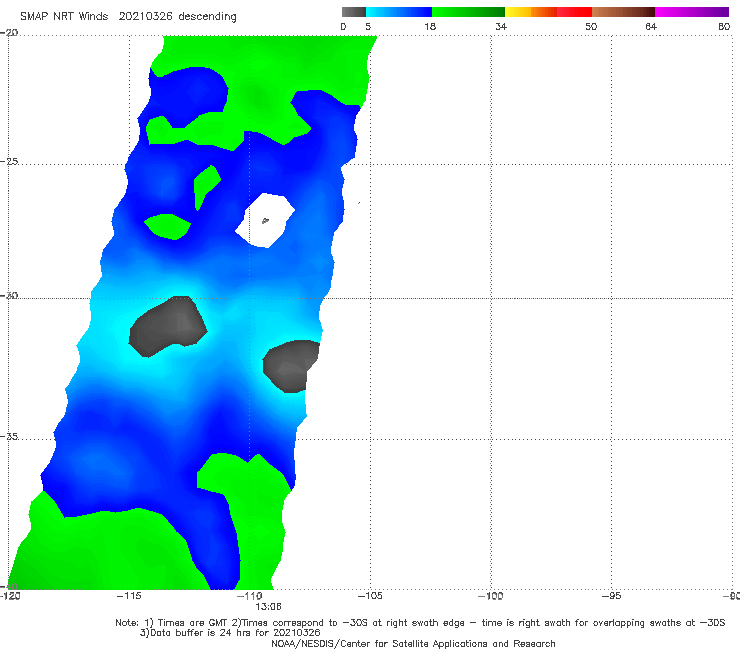Click the '64' label under the color bar
This screenshot has height=650, width=740.
pyautogui.click(x=651, y=26)
